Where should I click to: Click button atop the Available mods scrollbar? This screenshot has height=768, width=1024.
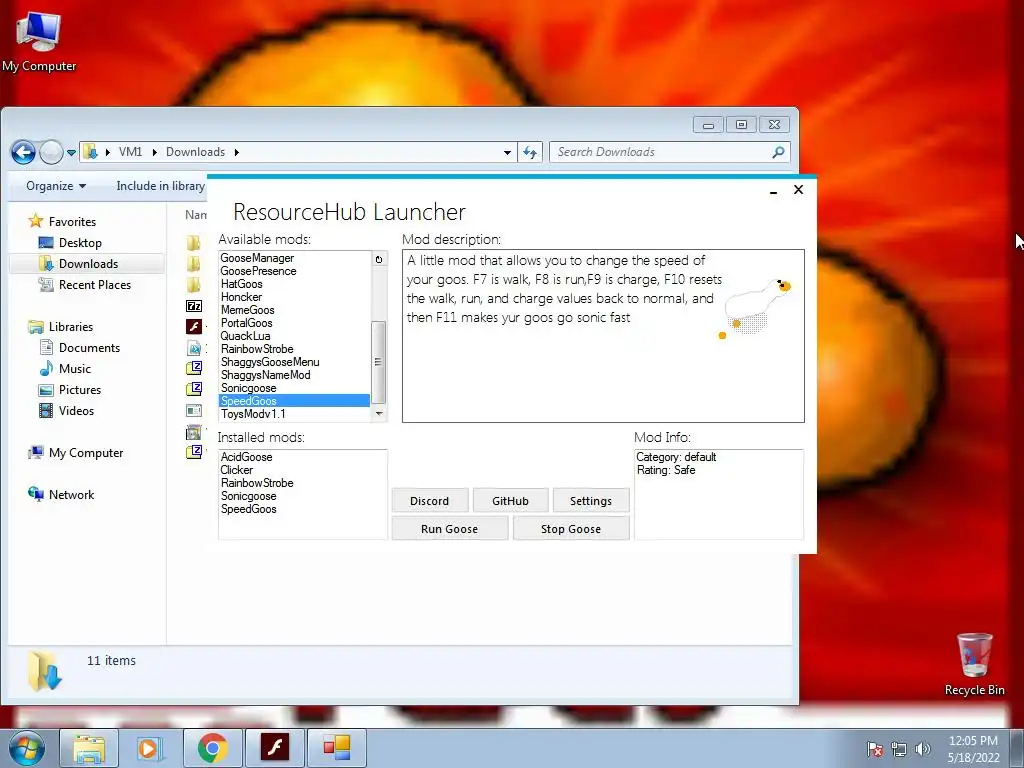click(379, 259)
